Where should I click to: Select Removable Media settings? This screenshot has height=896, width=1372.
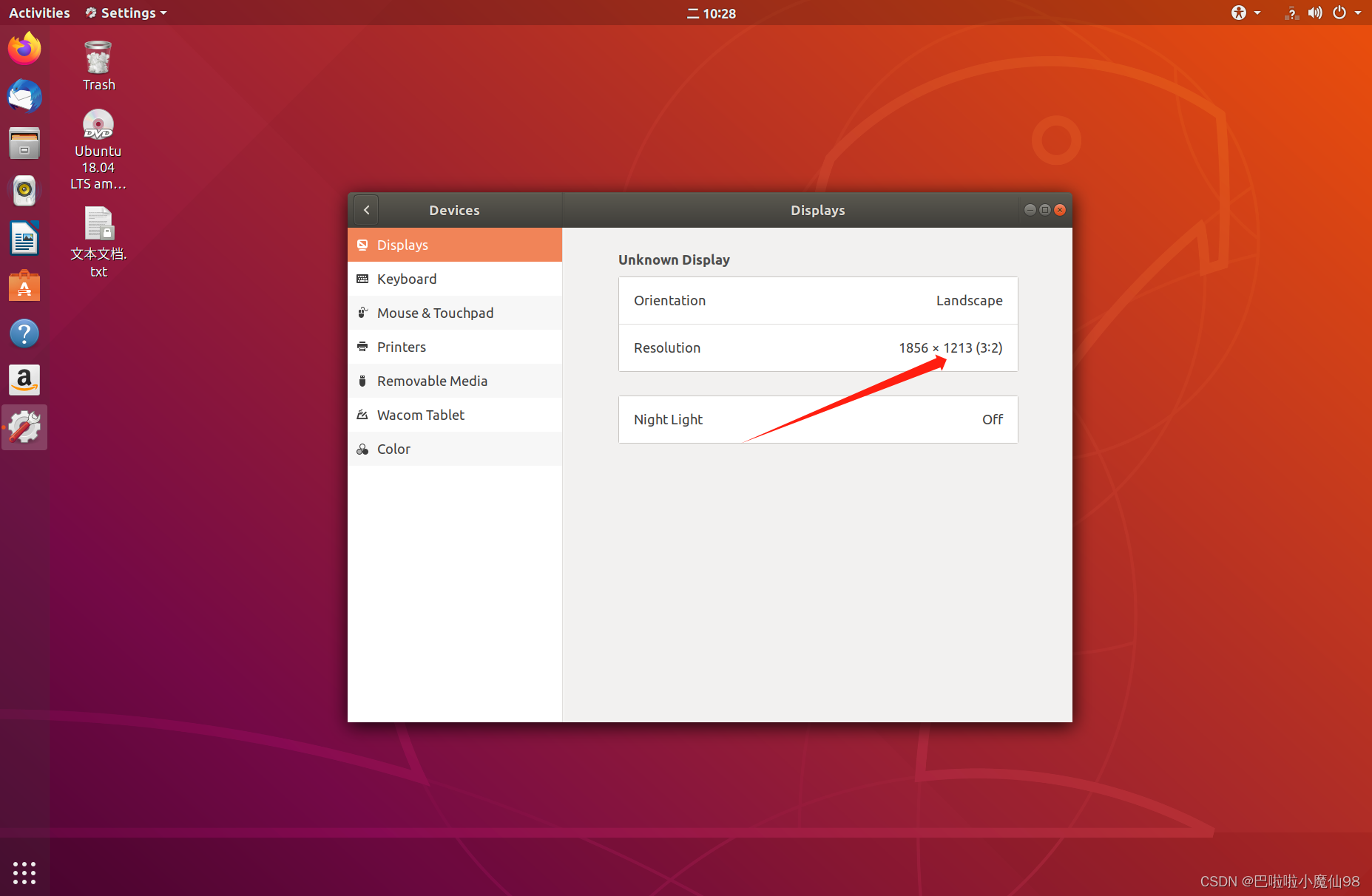432,381
